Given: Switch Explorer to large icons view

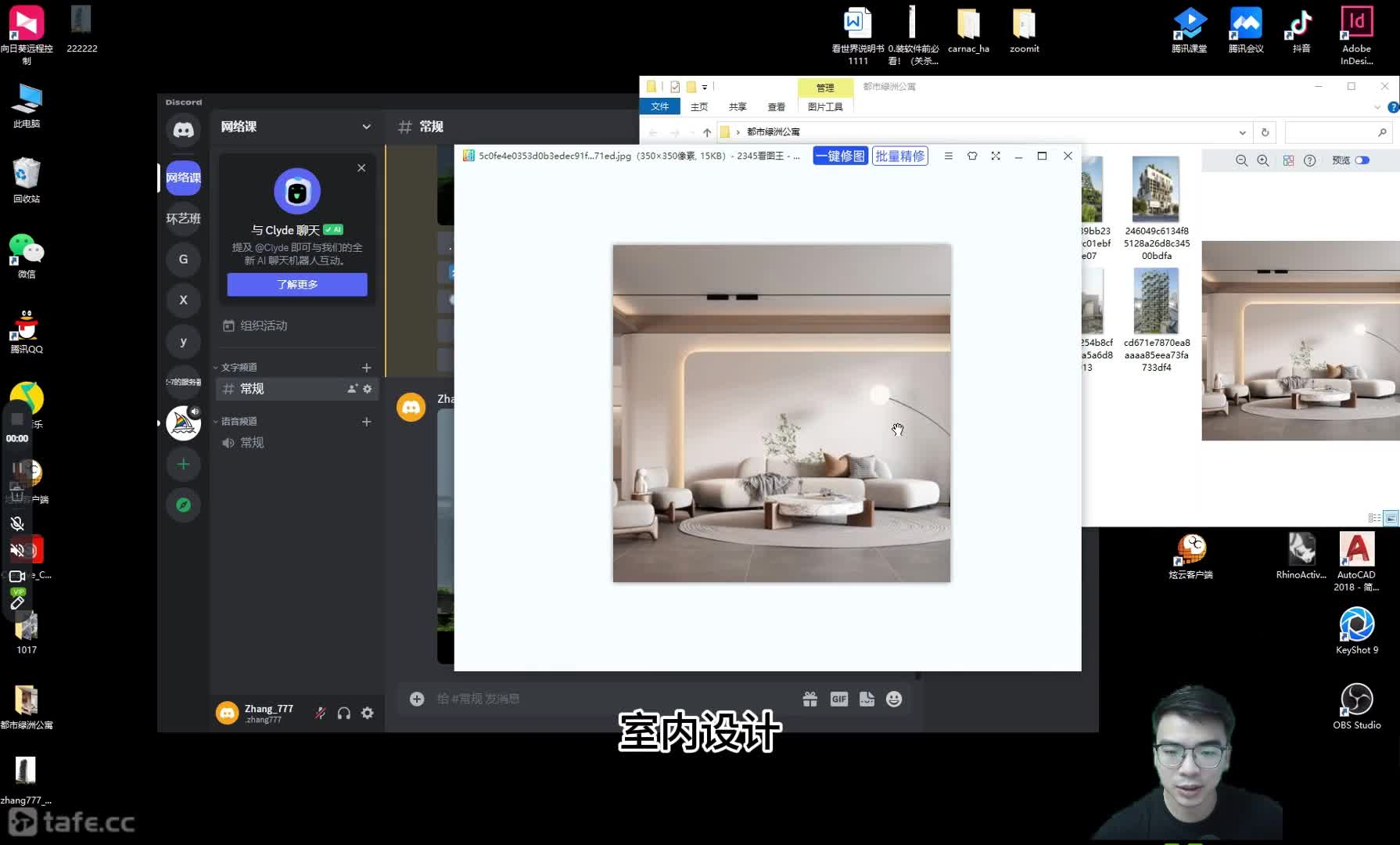Looking at the screenshot, I should pyautogui.click(x=1391, y=518).
